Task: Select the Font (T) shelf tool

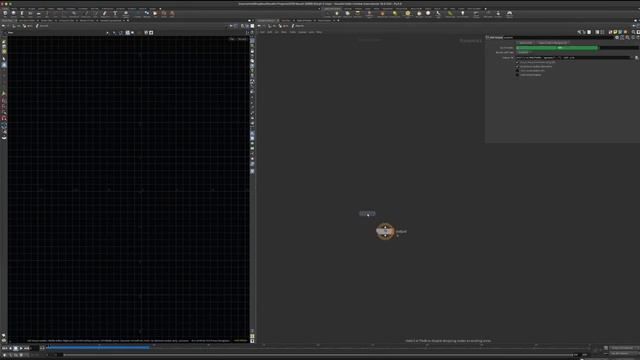Action: pos(115,13)
